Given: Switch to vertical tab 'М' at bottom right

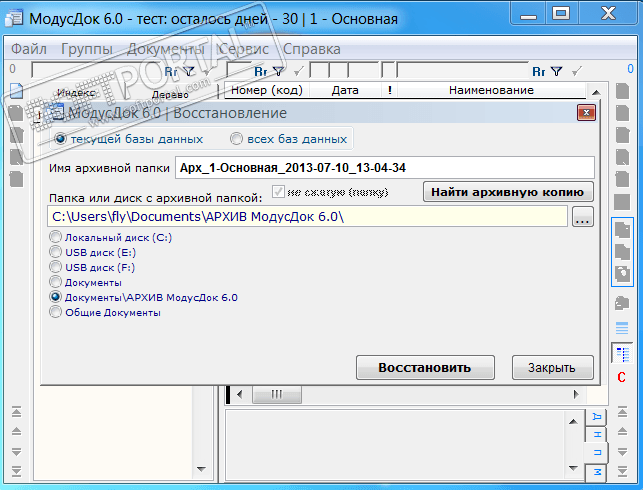Looking at the screenshot, I should (x=597, y=472).
